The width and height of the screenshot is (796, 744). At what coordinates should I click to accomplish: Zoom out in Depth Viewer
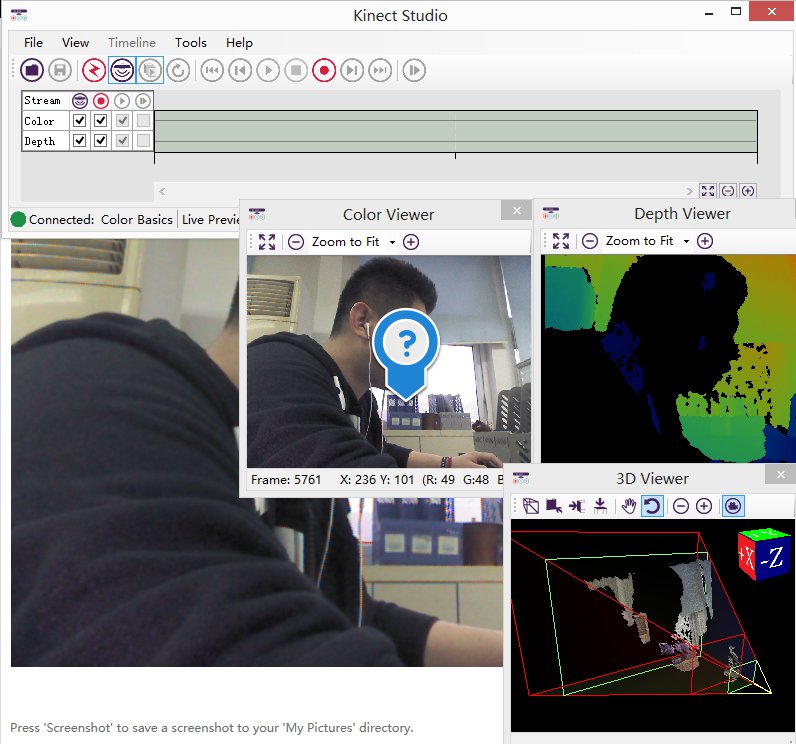tap(590, 241)
